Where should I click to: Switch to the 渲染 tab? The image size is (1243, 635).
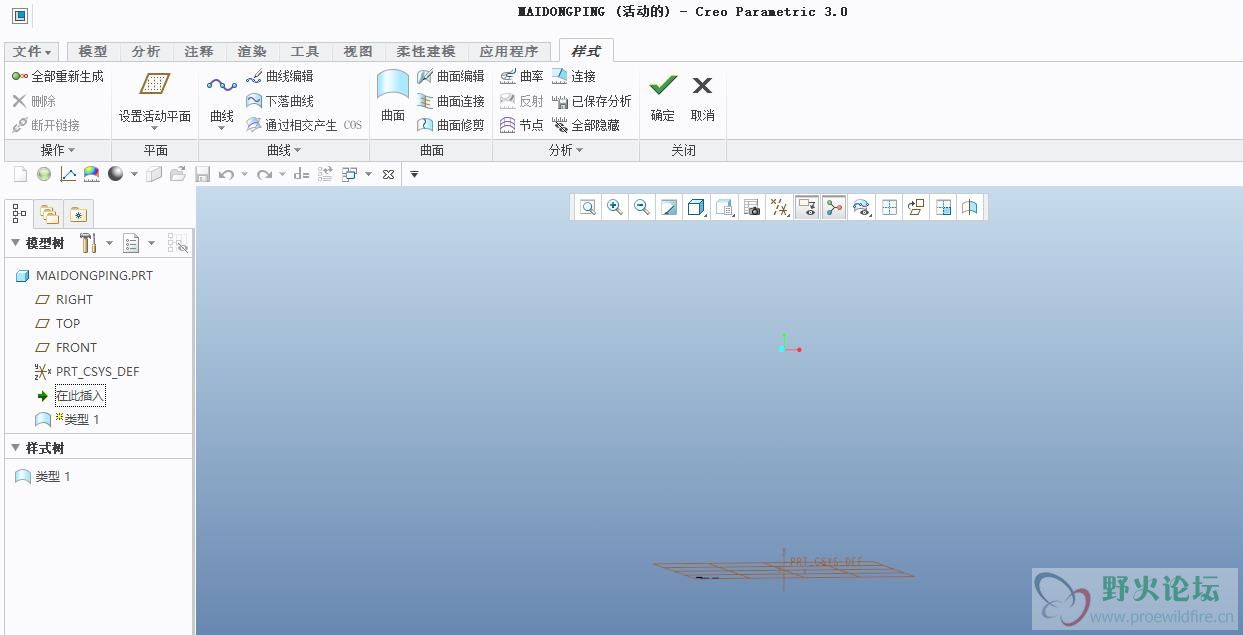tap(252, 51)
